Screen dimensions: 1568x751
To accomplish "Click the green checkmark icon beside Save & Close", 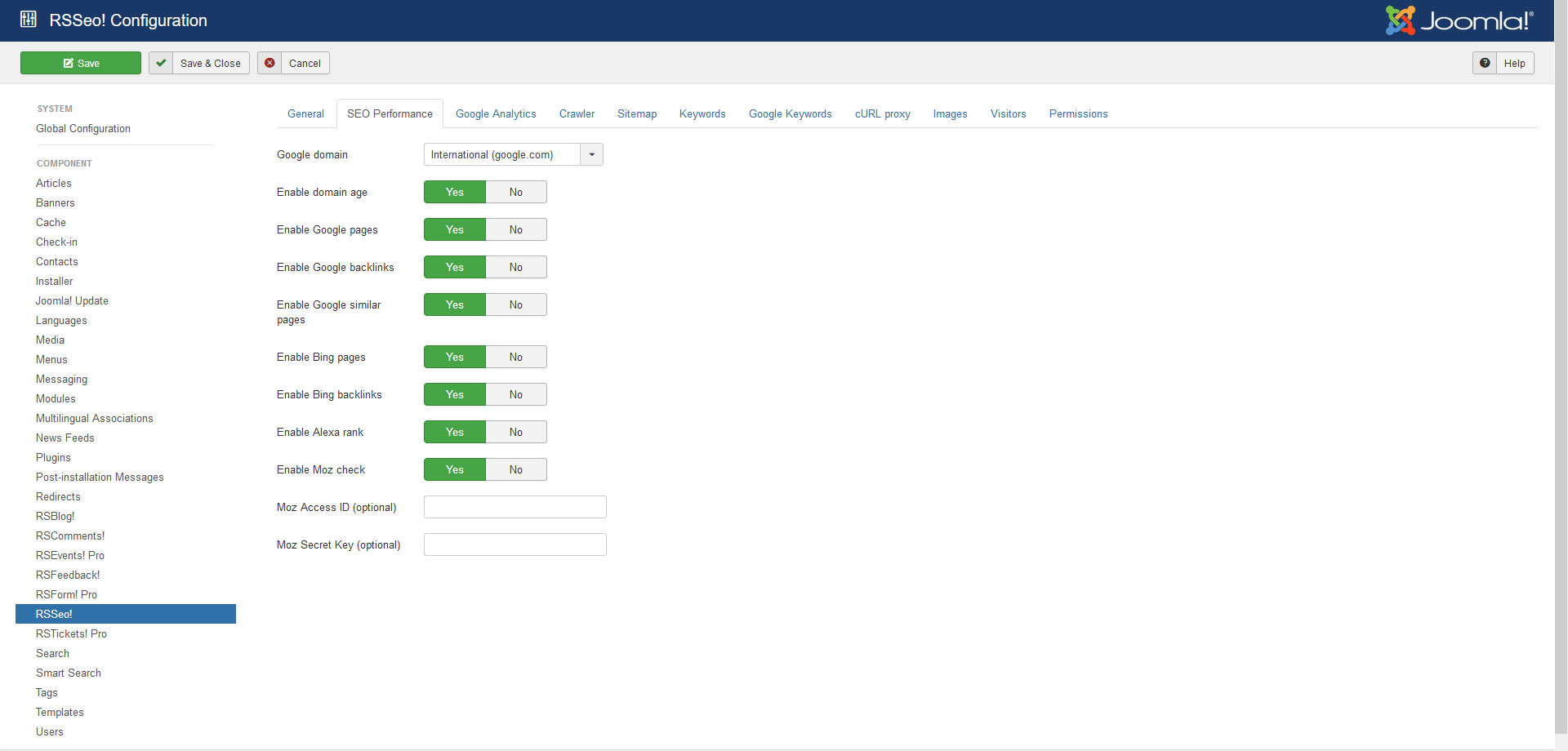I will tap(161, 63).
